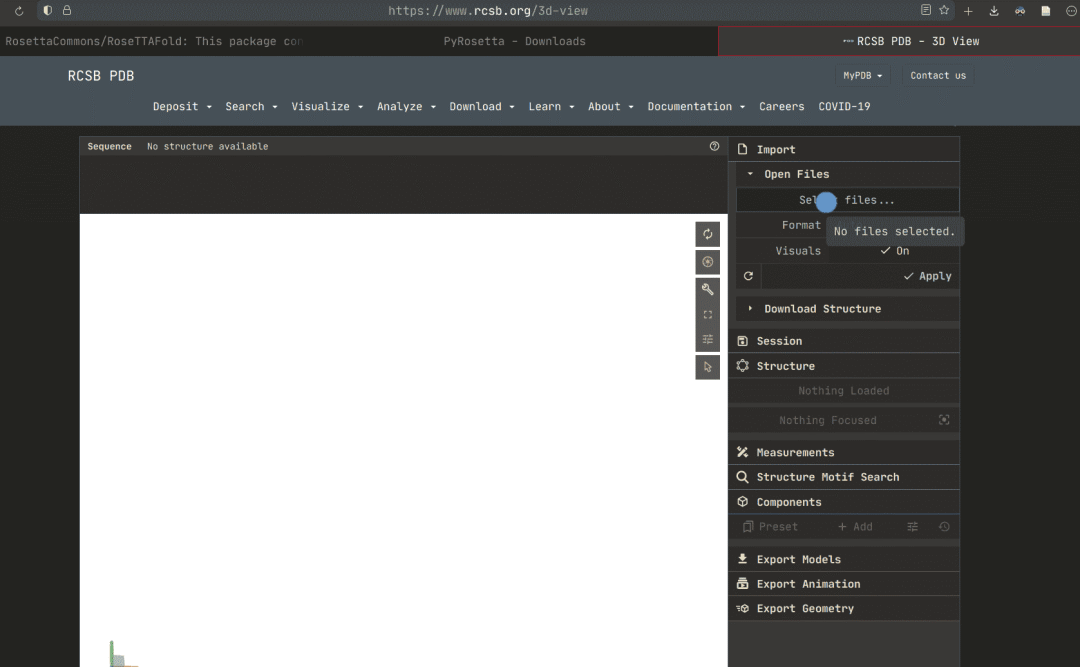Open the Download dropdown menu
This screenshot has height=667, width=1080.
(x=481, y=106)
